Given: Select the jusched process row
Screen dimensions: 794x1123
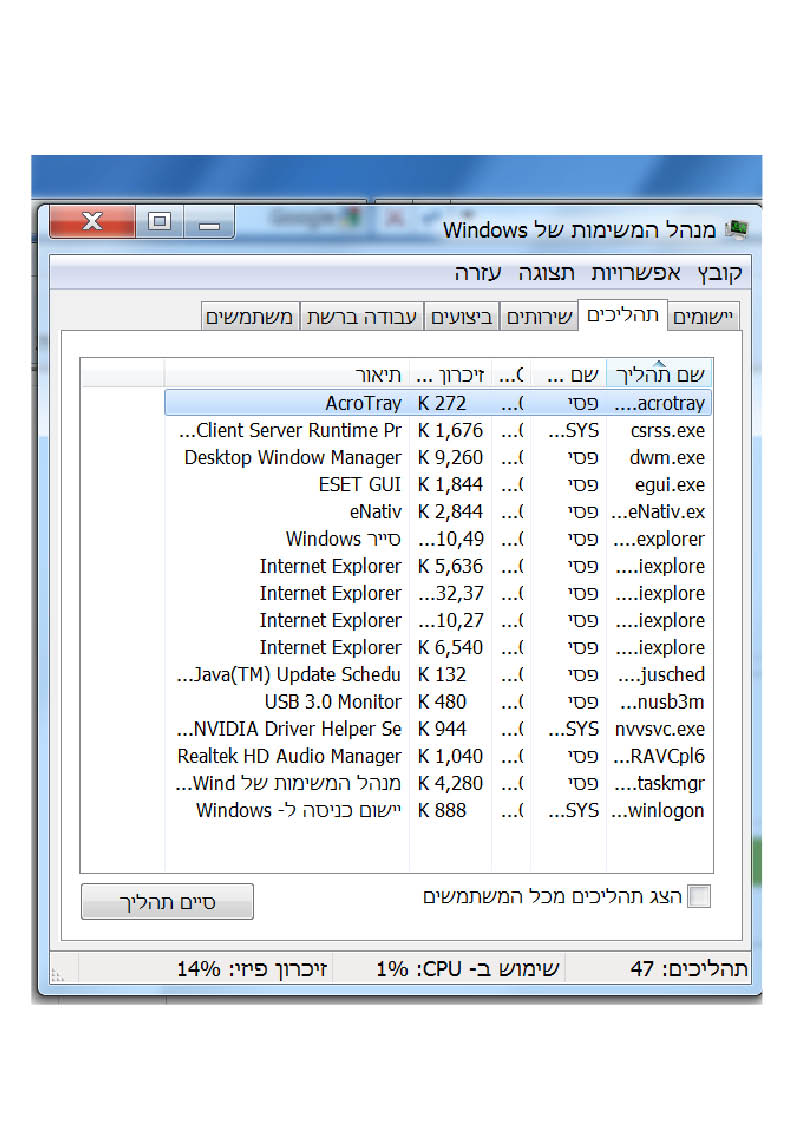Looking at the screenshot, I should coord(438,675).
